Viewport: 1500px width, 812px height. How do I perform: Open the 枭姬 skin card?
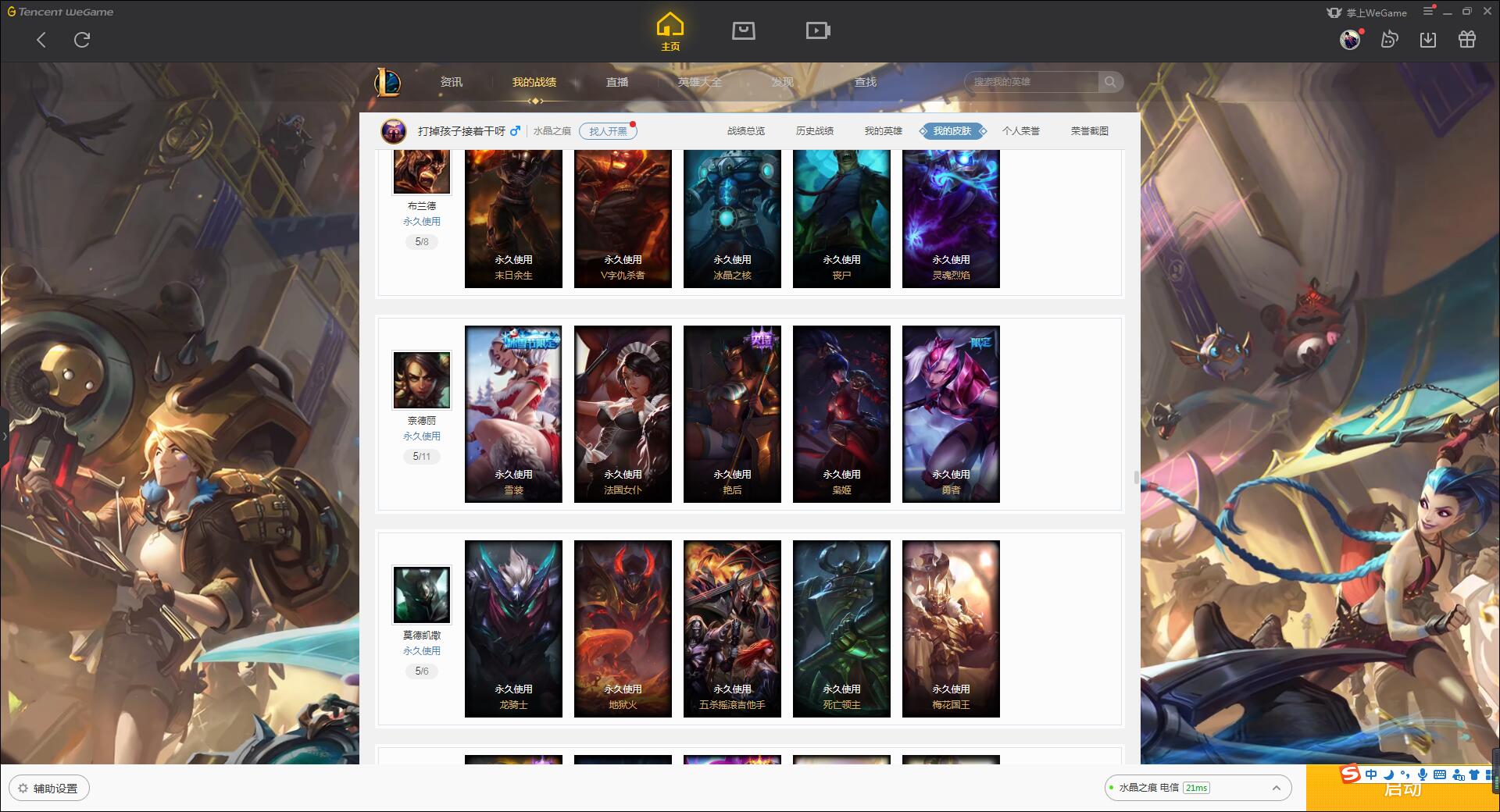[841, 414]
